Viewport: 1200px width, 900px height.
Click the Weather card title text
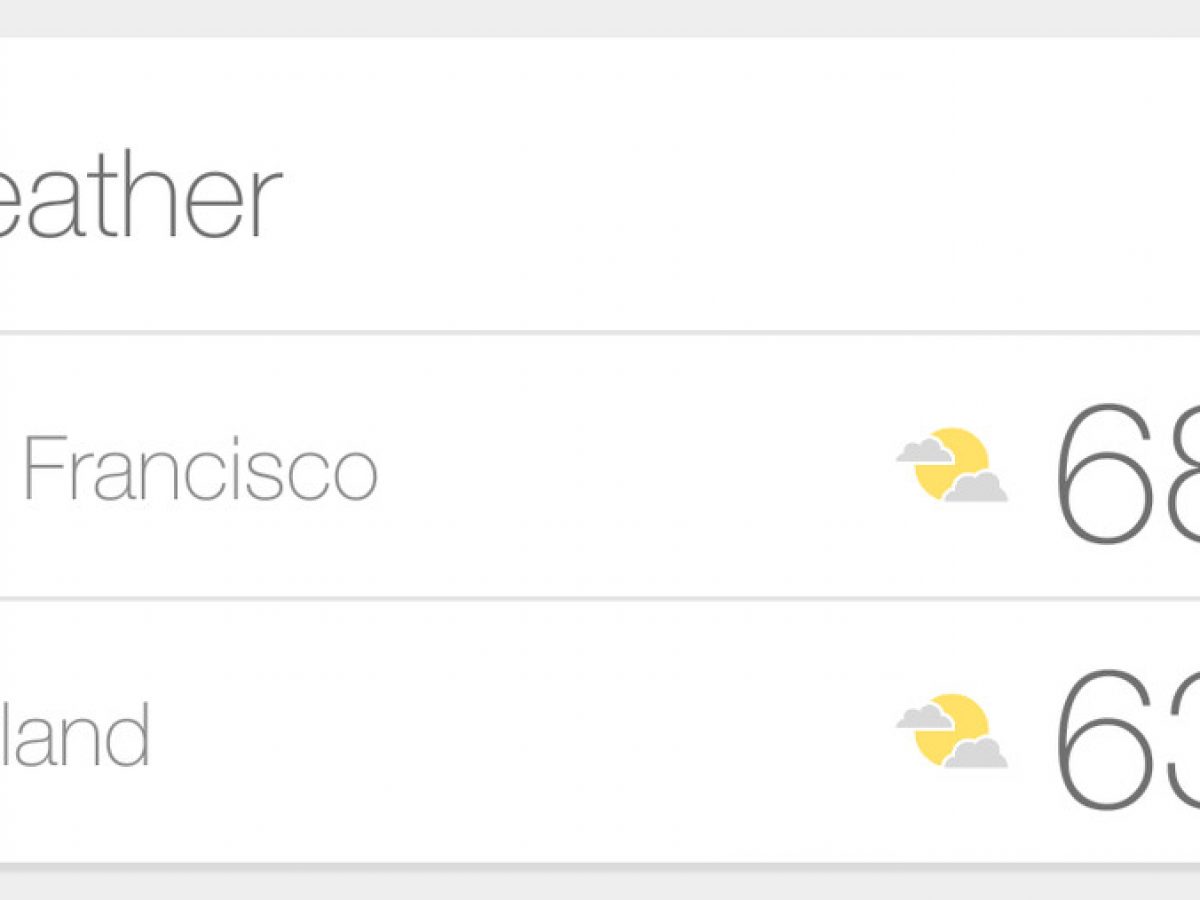tap(140, 198)
